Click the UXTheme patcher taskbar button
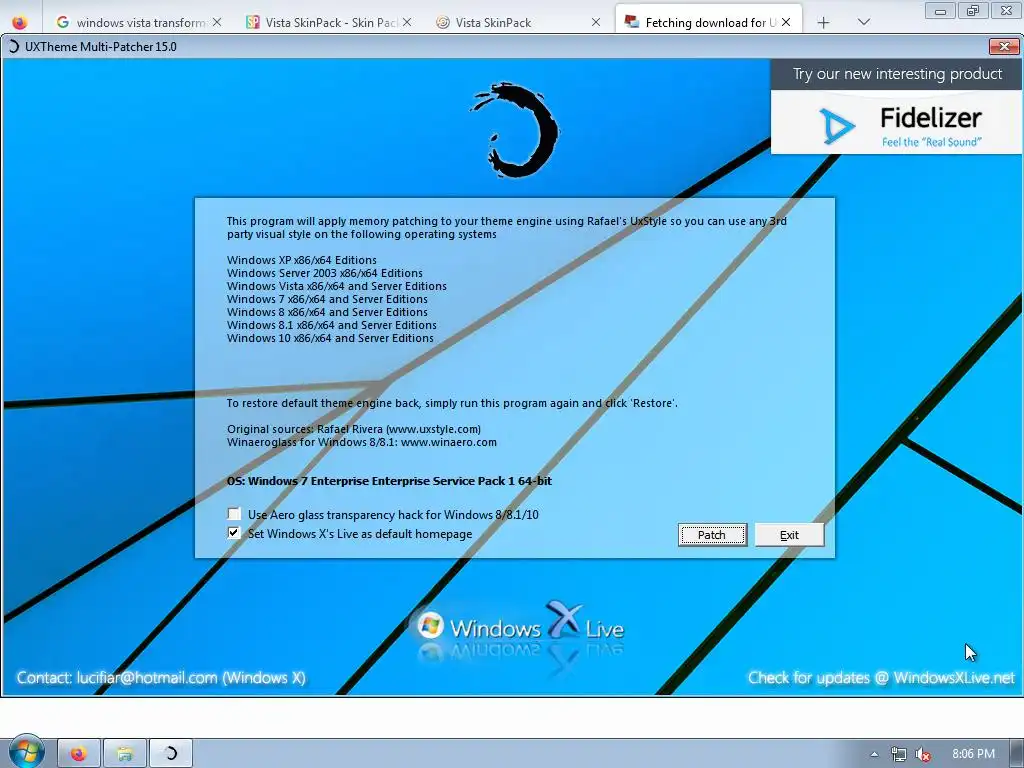The width and height of the screenshot is (1024, 768). 170,754
